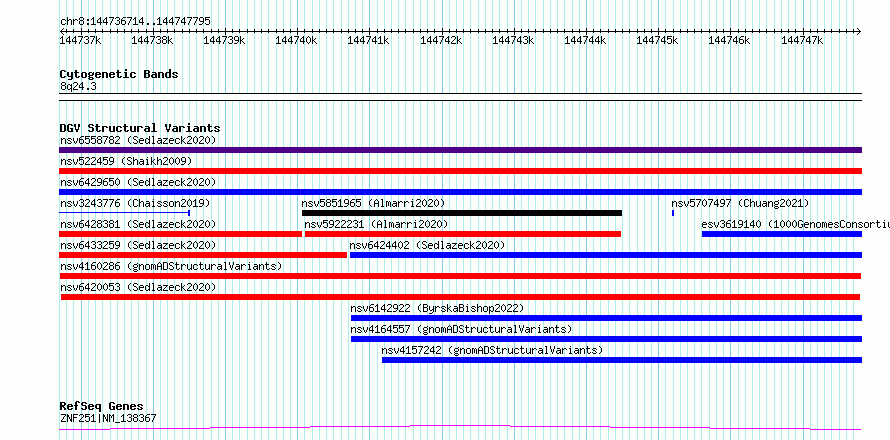Click the DGV Structural Variants track title
This screenshot has width=890, height=440.
coord(140,128)
